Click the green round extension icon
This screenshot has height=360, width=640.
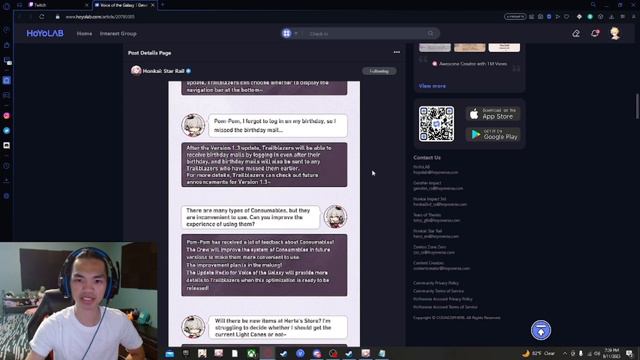pos(590,17)
